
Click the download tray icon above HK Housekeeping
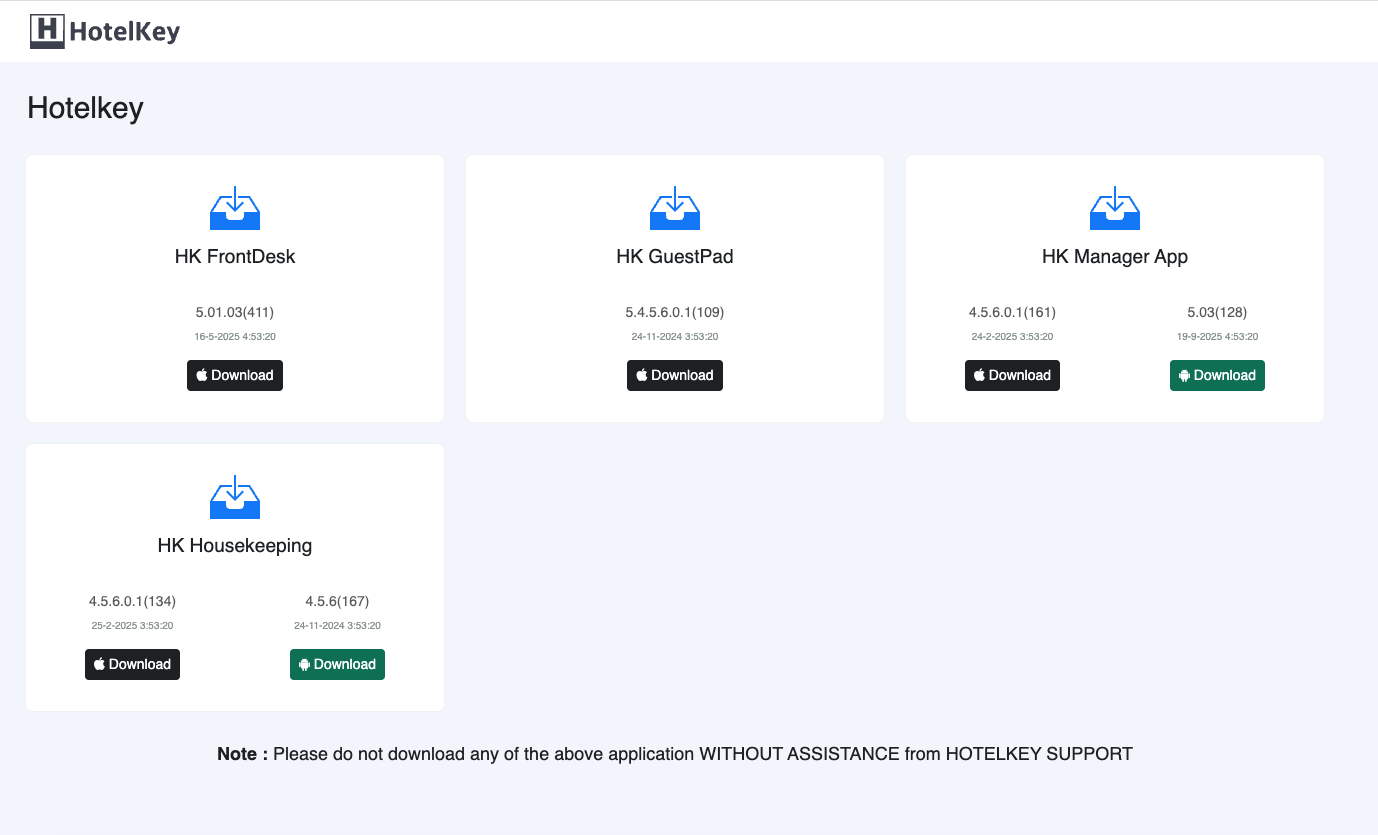235,497
